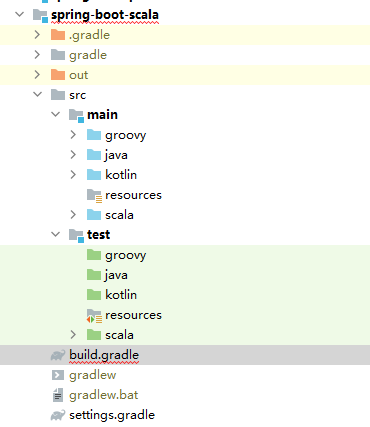
Task: Select scala label under test
Action: (x=119, y=335)
